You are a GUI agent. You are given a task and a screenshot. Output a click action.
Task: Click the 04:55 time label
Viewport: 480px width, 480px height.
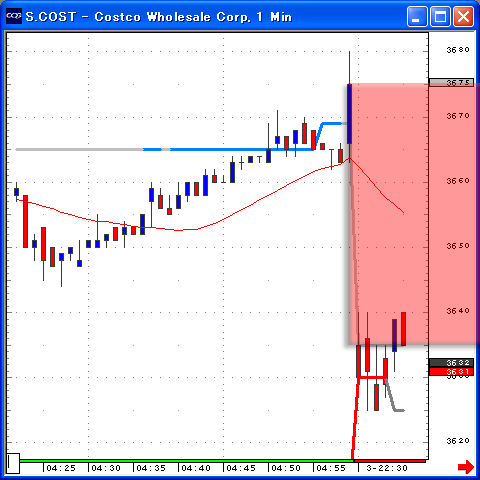click(331, 468)
